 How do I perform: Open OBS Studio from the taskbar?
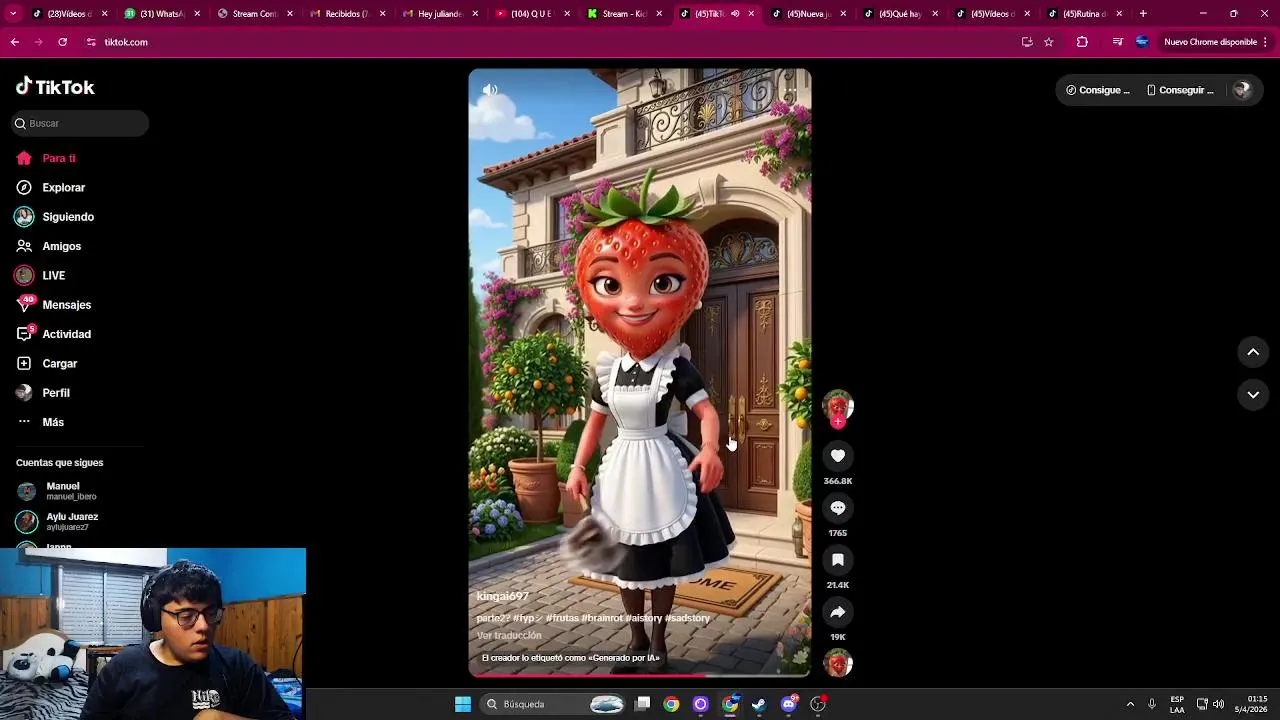click(818, 704)
